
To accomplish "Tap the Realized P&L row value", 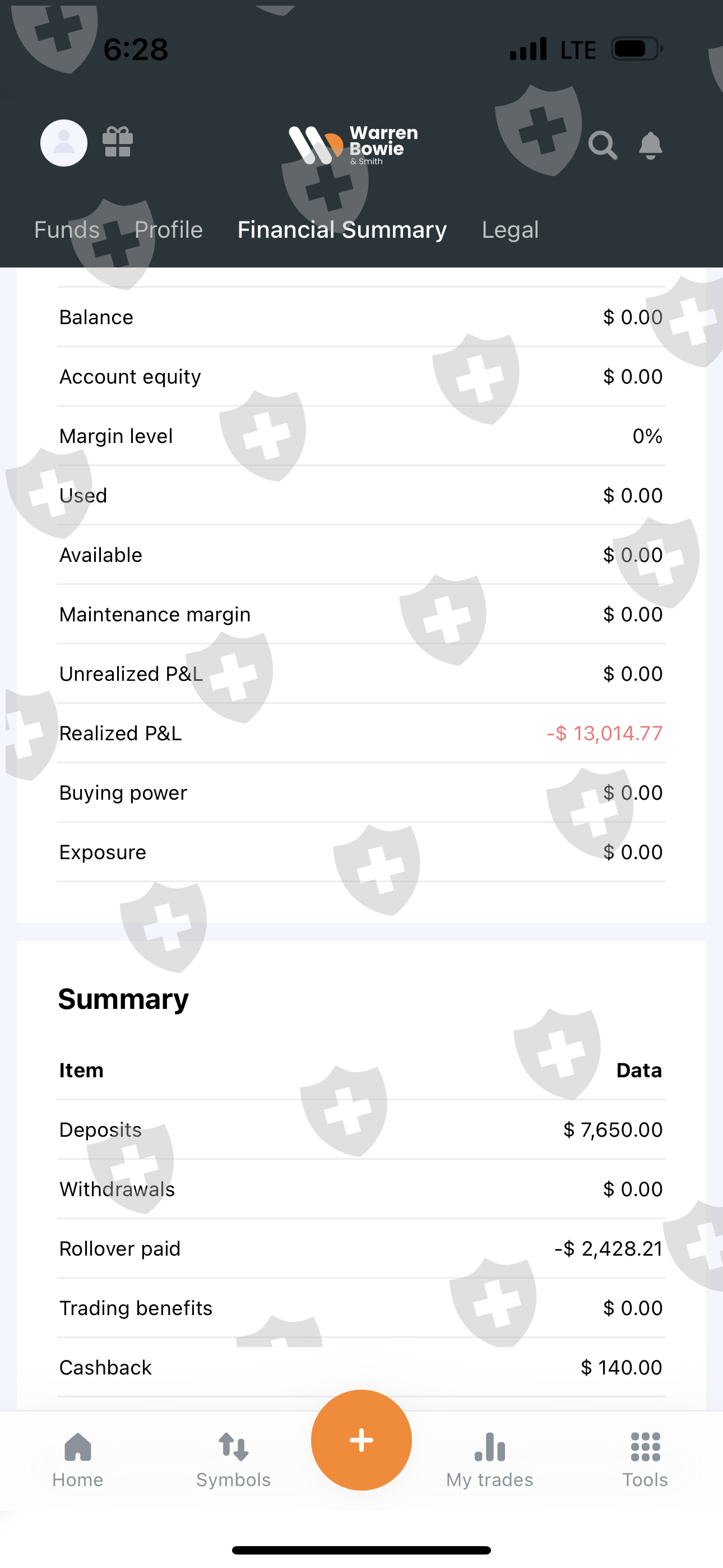I will click(x=604, y=734).
